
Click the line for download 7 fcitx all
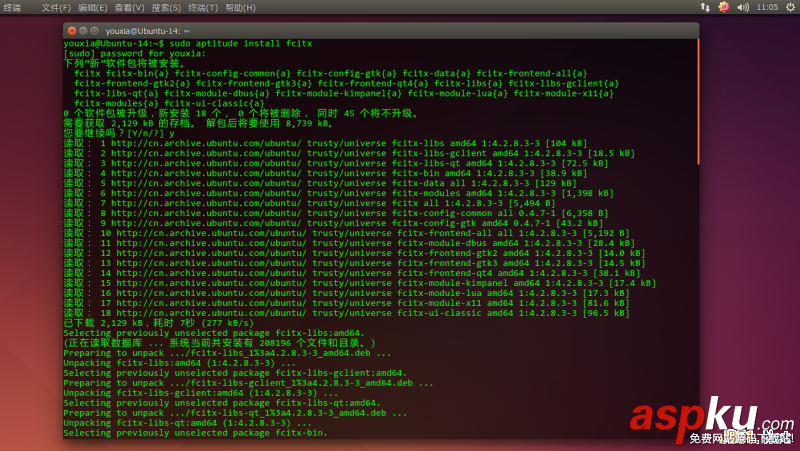309,204
